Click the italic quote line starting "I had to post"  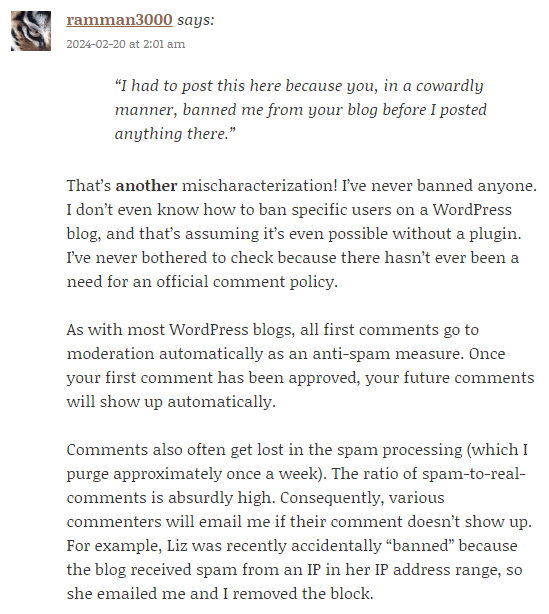pos(299,86)
